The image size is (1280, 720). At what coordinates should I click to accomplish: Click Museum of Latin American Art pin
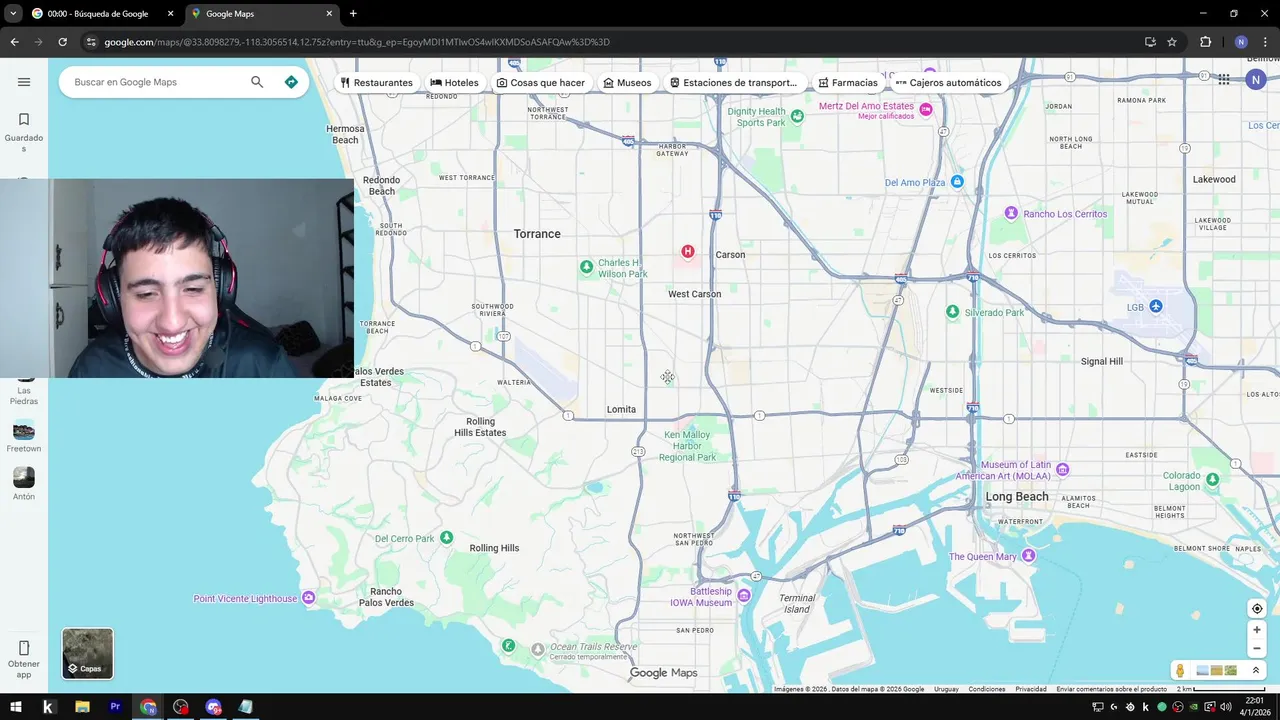1063,469
